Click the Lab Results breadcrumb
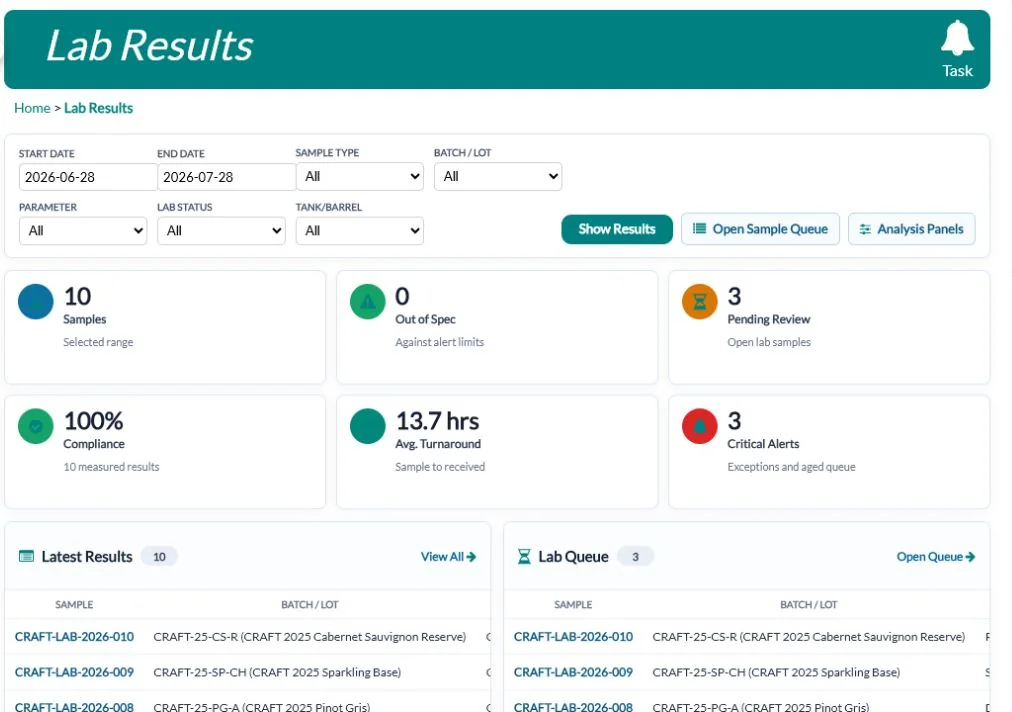Screen dimensions: 1012x712 98,108
